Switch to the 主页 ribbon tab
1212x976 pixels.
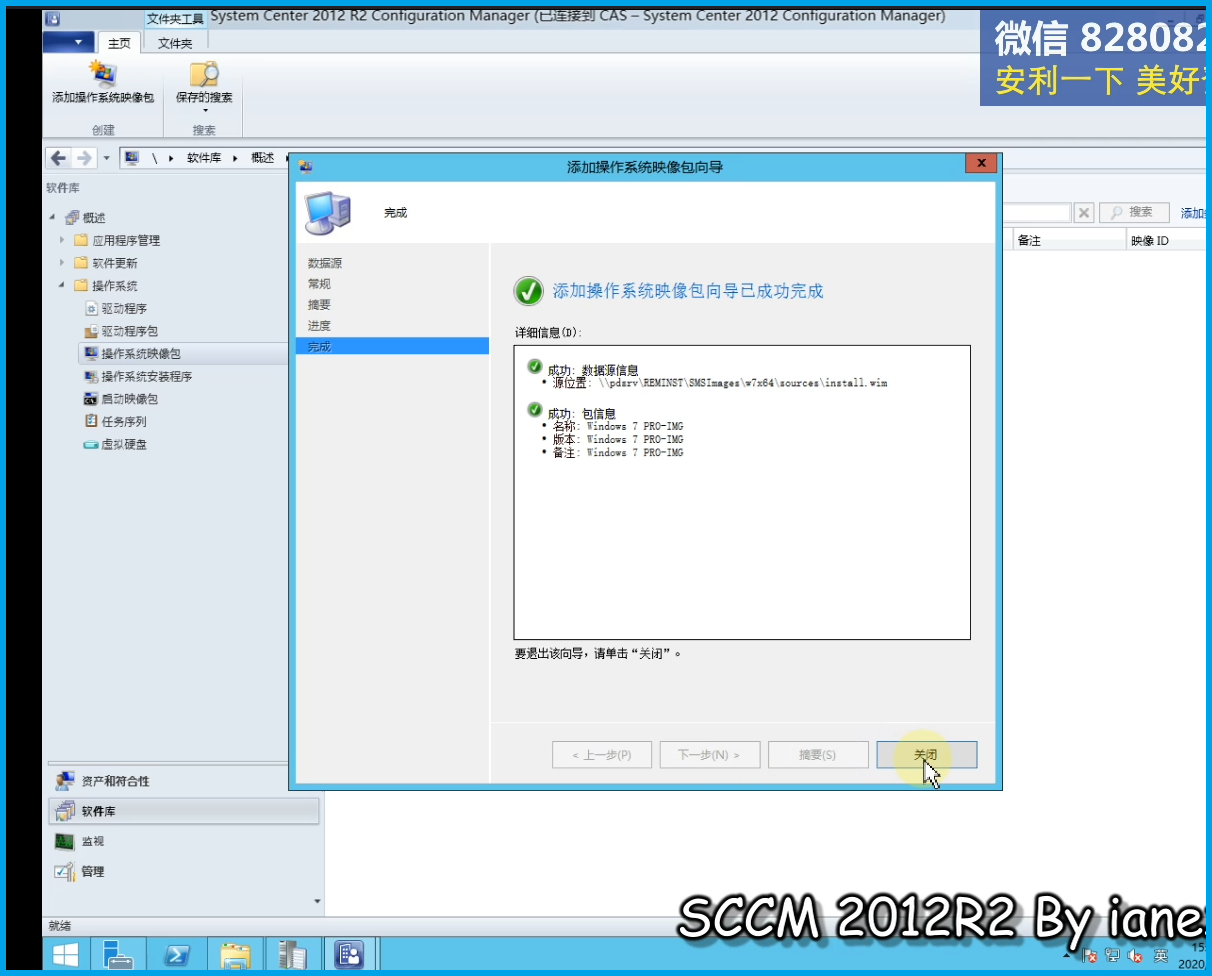tap(120, 43)
